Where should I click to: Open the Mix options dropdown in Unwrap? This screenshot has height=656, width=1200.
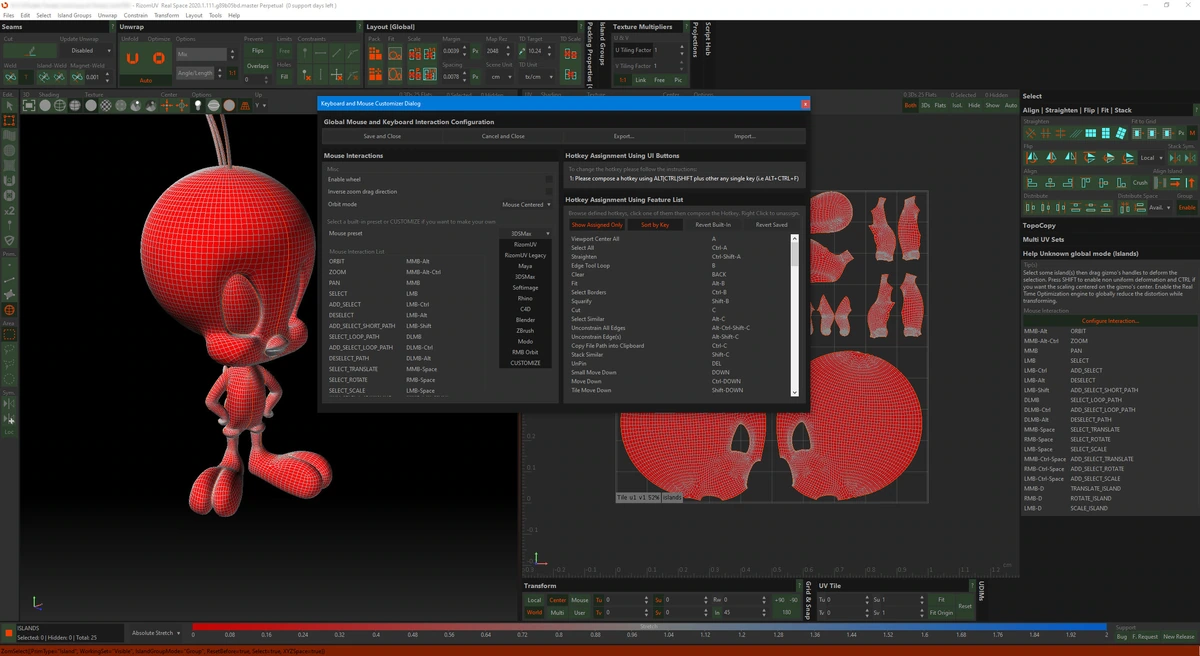click(201, 54)
